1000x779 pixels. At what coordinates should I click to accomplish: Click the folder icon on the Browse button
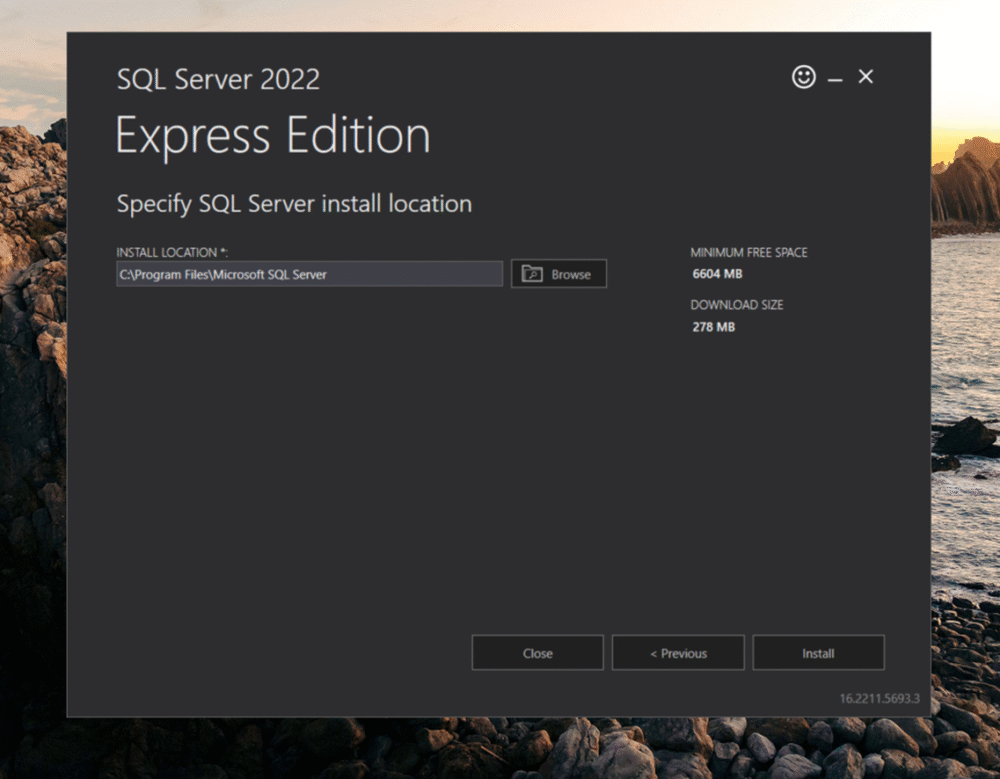click(531, 273)
